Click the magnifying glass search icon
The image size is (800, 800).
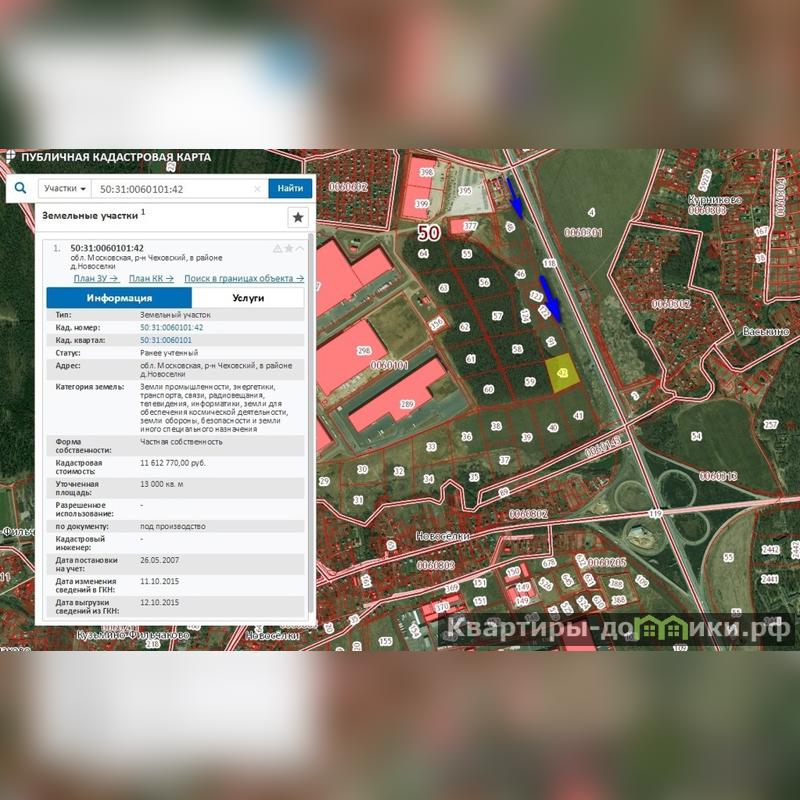(20, 188)
